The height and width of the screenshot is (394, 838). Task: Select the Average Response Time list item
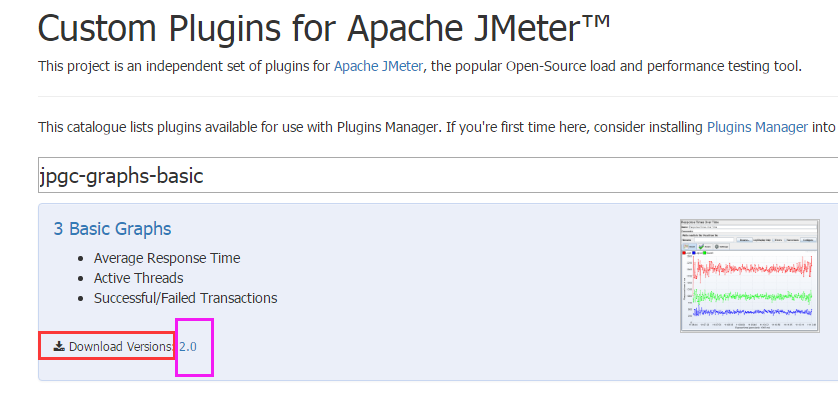167,258
